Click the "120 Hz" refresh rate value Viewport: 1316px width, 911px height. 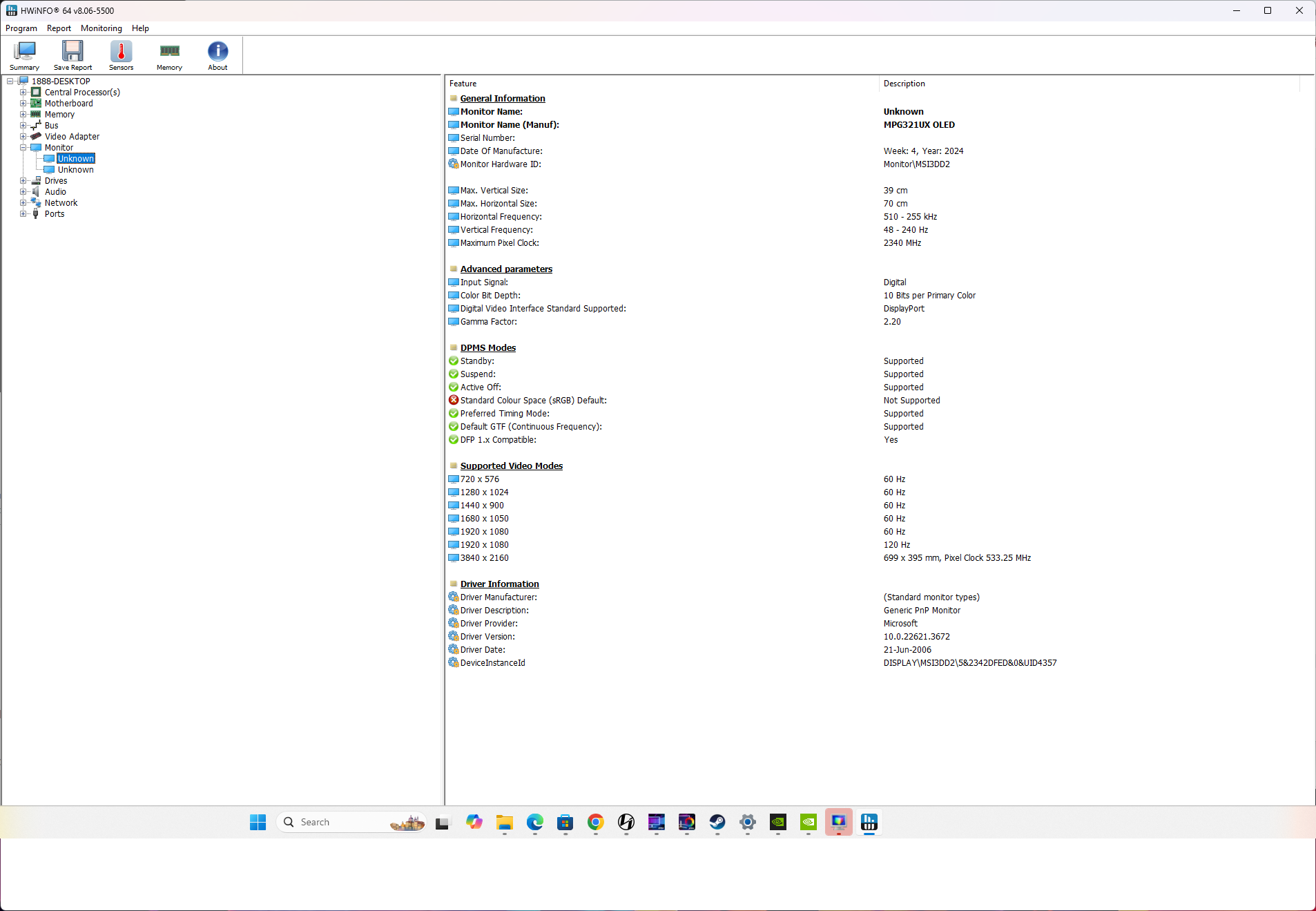(897, 545)
